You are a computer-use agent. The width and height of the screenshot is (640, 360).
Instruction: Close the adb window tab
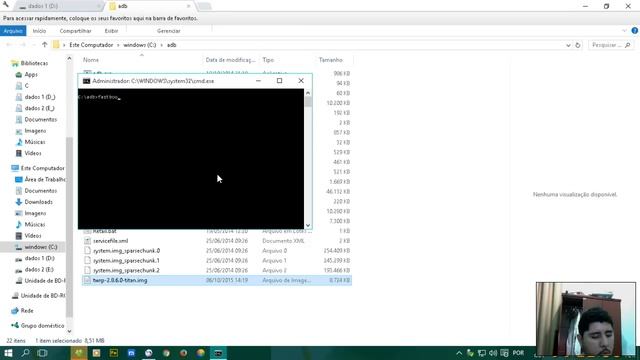189,6
